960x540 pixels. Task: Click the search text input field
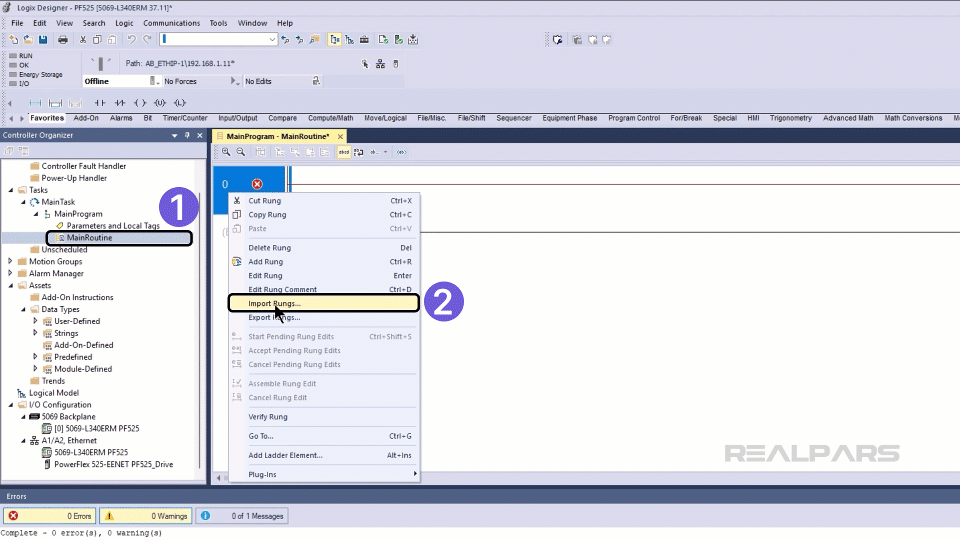[214, 39]
